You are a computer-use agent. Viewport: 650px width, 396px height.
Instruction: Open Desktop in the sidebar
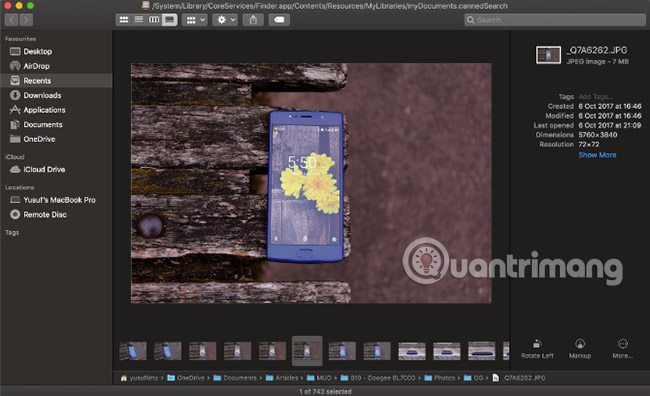[x=56, y=51]
